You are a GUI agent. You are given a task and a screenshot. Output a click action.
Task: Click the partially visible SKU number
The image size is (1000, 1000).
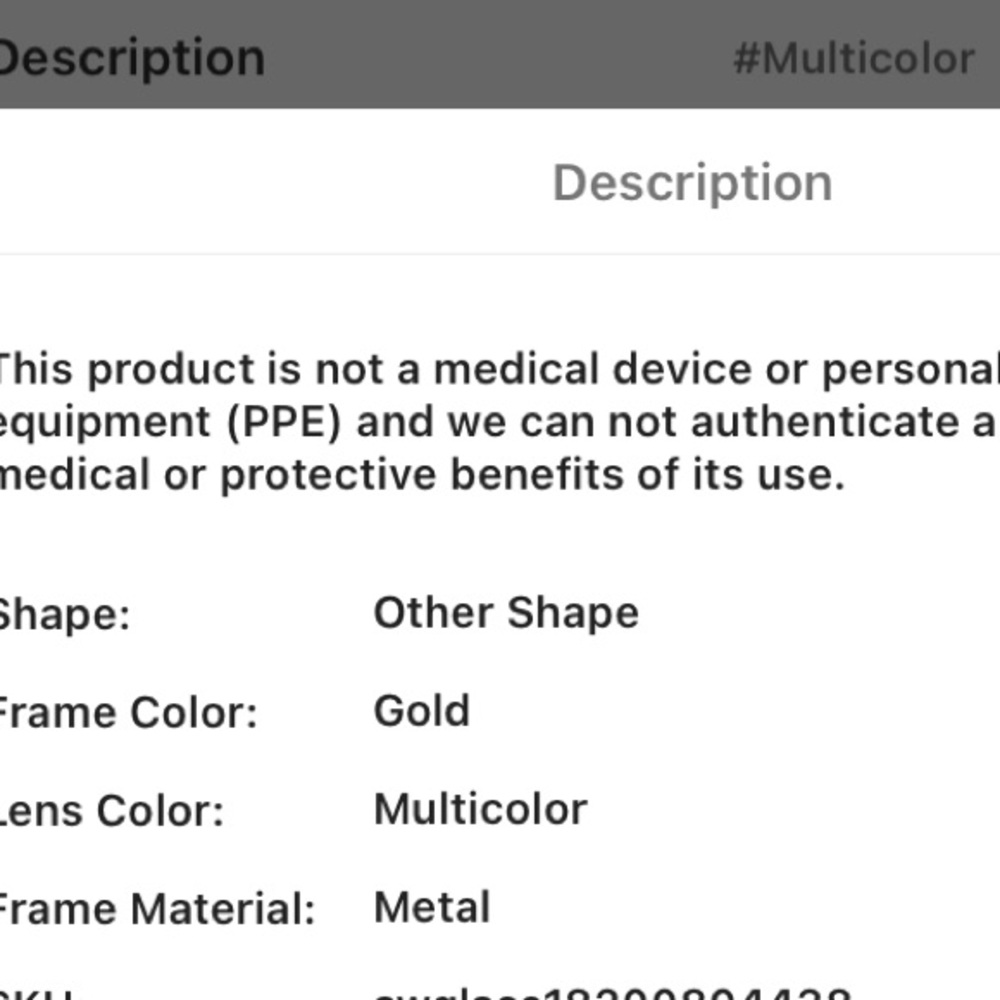610,994
